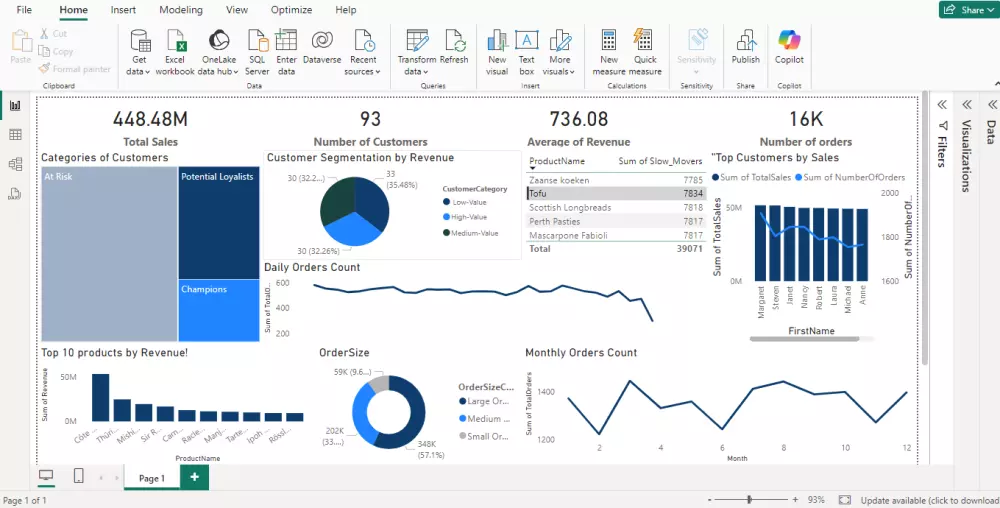Select the At Risk treemap block
1000x508 pixels.
109,254
